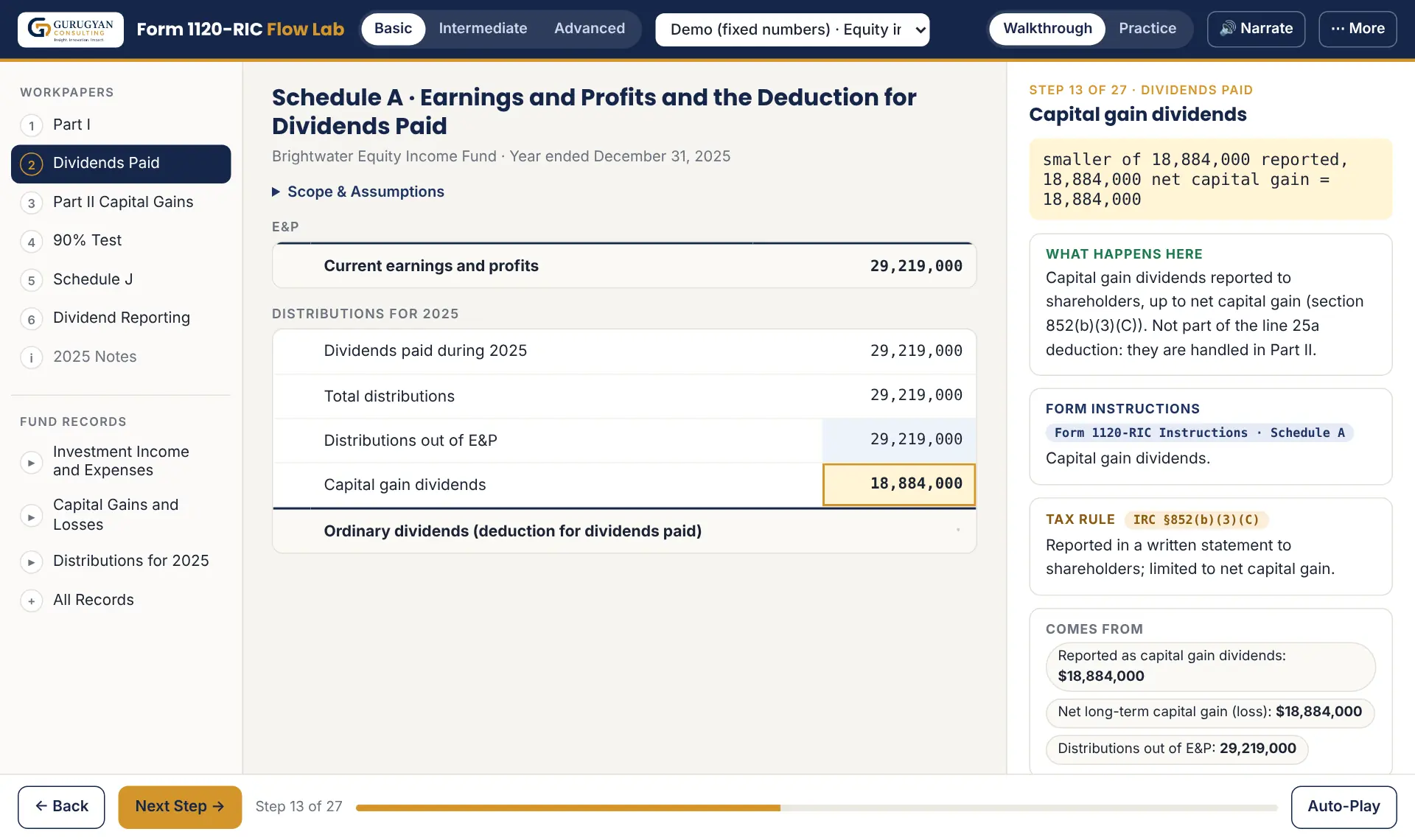1415x840 pixels.
Task: Click the step 1 circle icon beside Part I
Action: (x=31, y=125)
